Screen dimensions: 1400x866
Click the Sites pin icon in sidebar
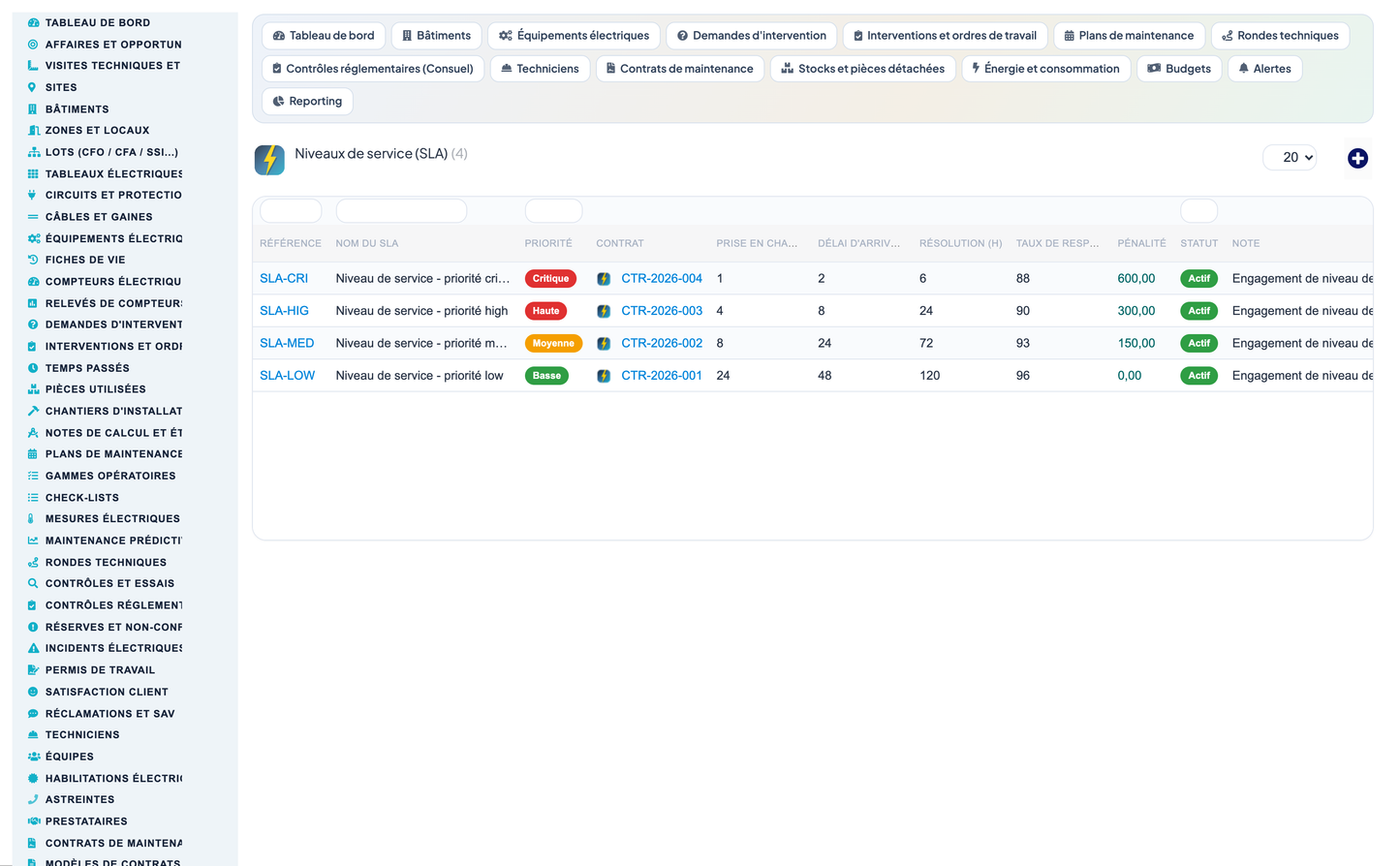pyautogui.click(x=32, y=87)
